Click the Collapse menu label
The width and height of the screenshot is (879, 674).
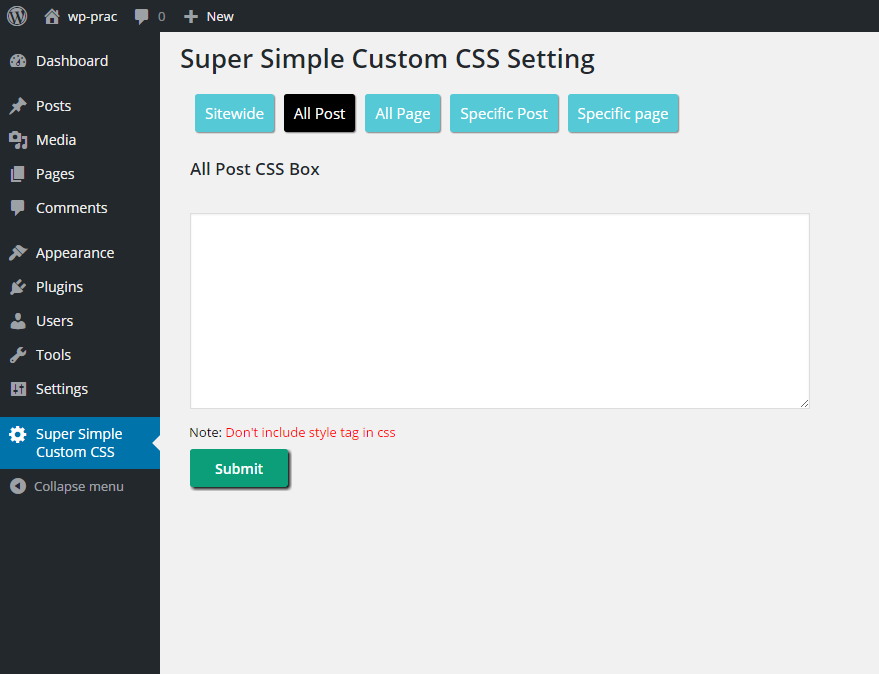[x=78, y=487]
